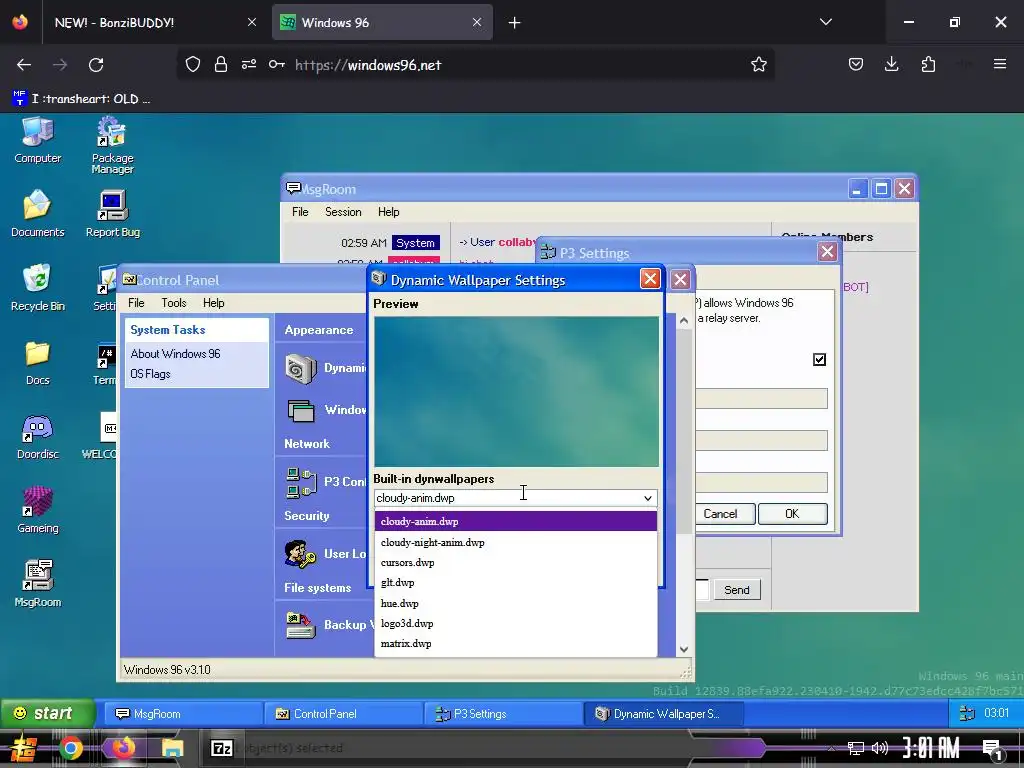Bookmark this page with the star icon
The height and width of the screenshot is (768, 1024).
tap(758, 65)
